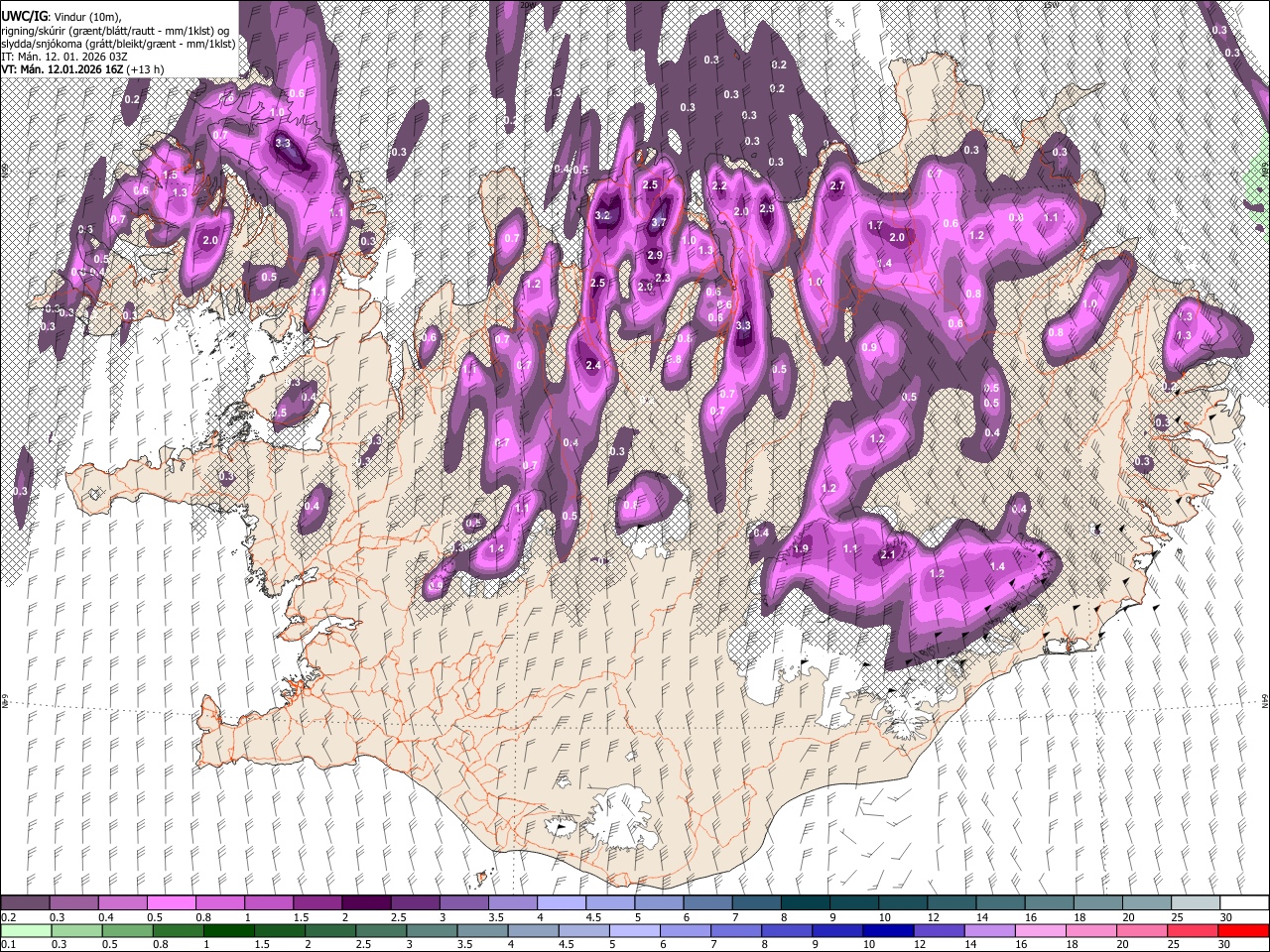
Task: Select the lower scale's darkest green 1 swatch
Action: (228, 930)
